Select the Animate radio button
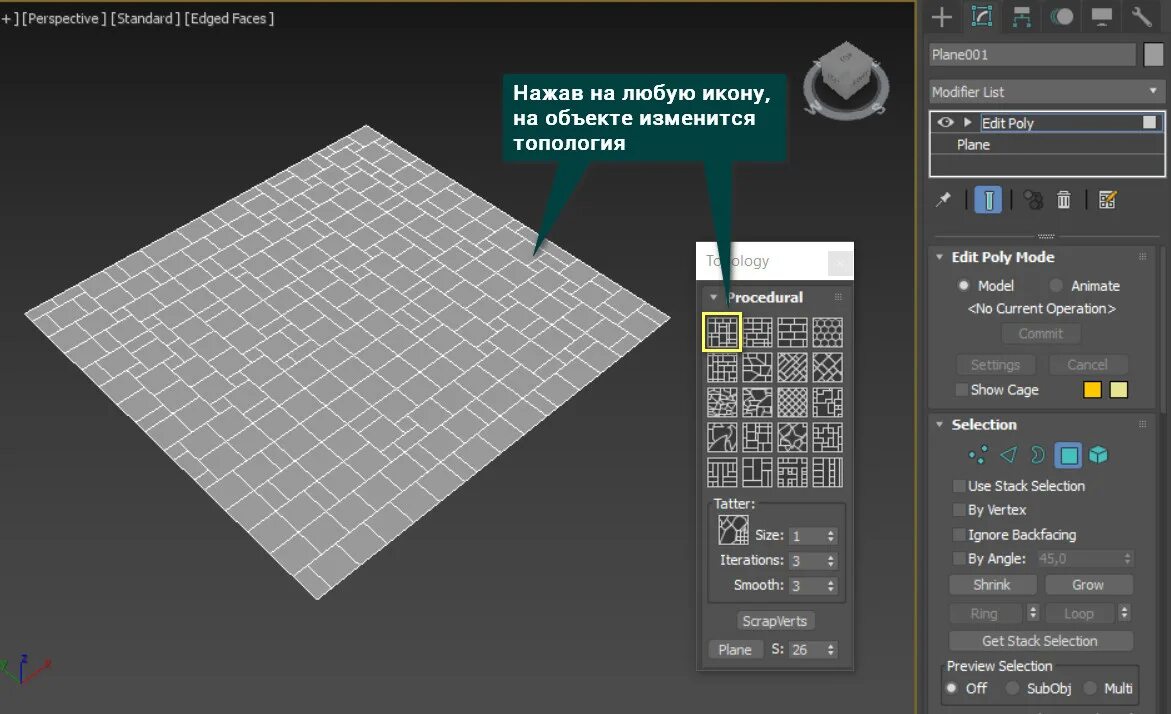 (x=1056, y=285)
